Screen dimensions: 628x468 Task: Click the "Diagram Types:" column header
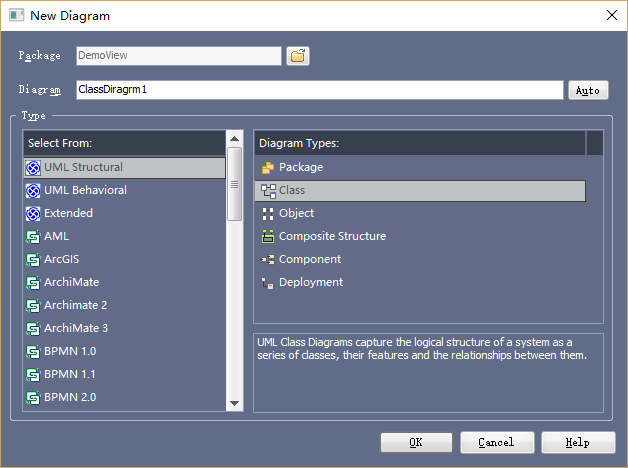420,143
